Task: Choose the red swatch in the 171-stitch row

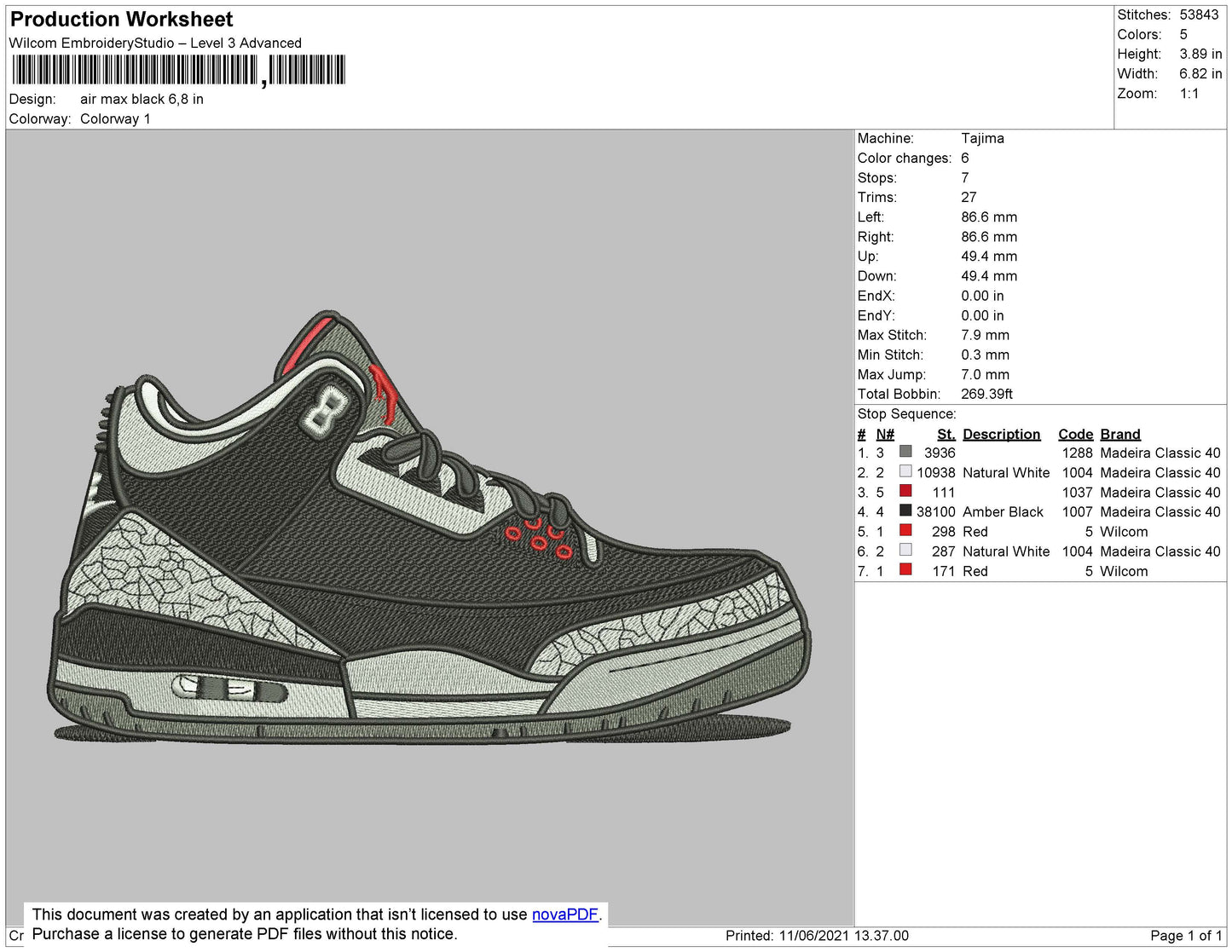Action: pyautogui.click(x=905, y=569)
